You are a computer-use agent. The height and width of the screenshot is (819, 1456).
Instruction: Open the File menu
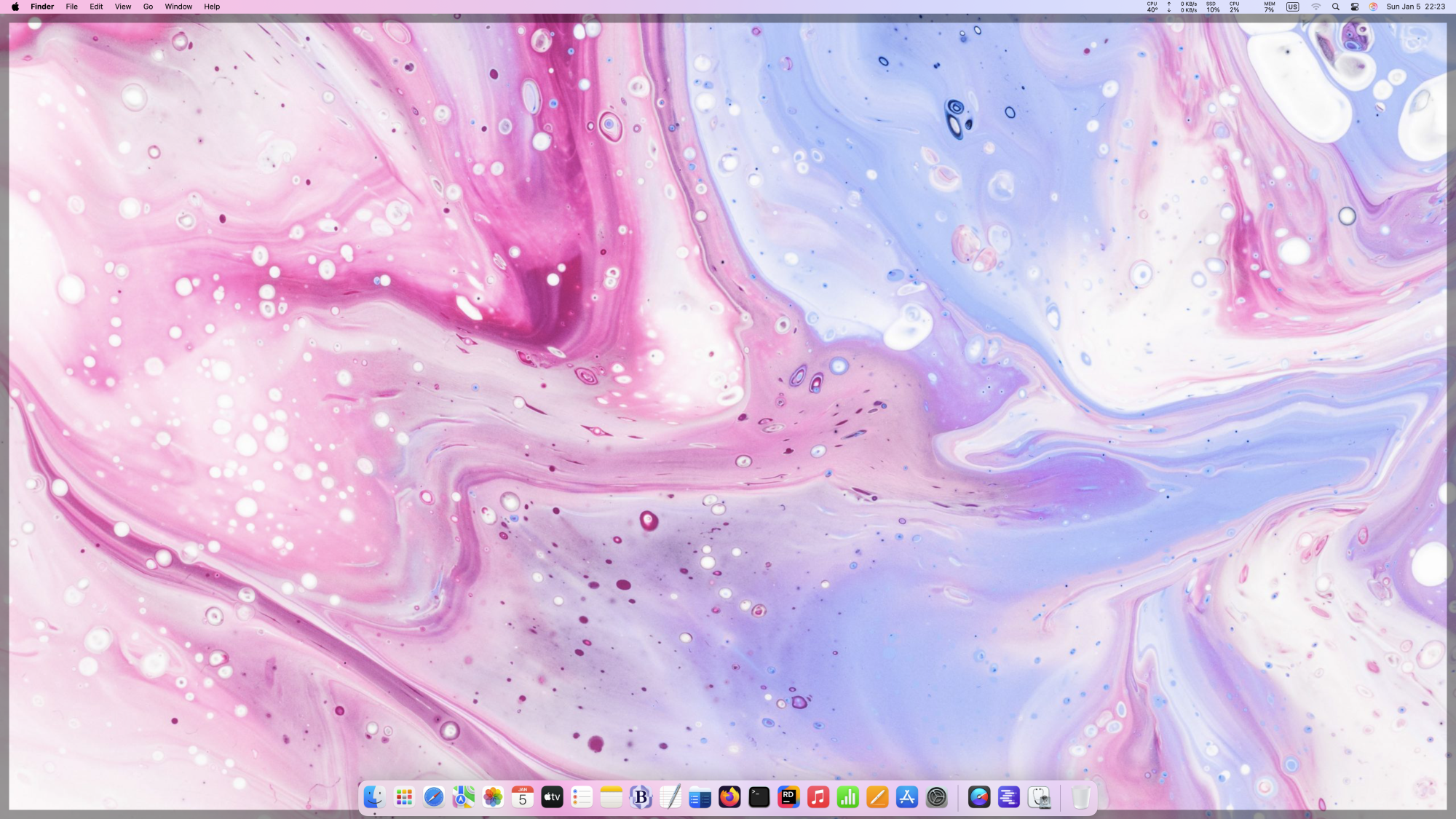pos(71,7)
